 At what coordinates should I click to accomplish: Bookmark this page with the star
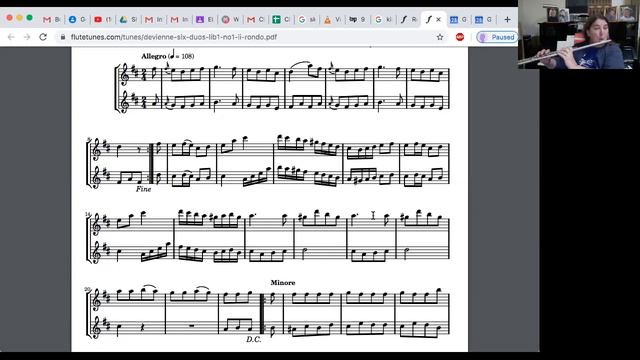pos(440,37)
